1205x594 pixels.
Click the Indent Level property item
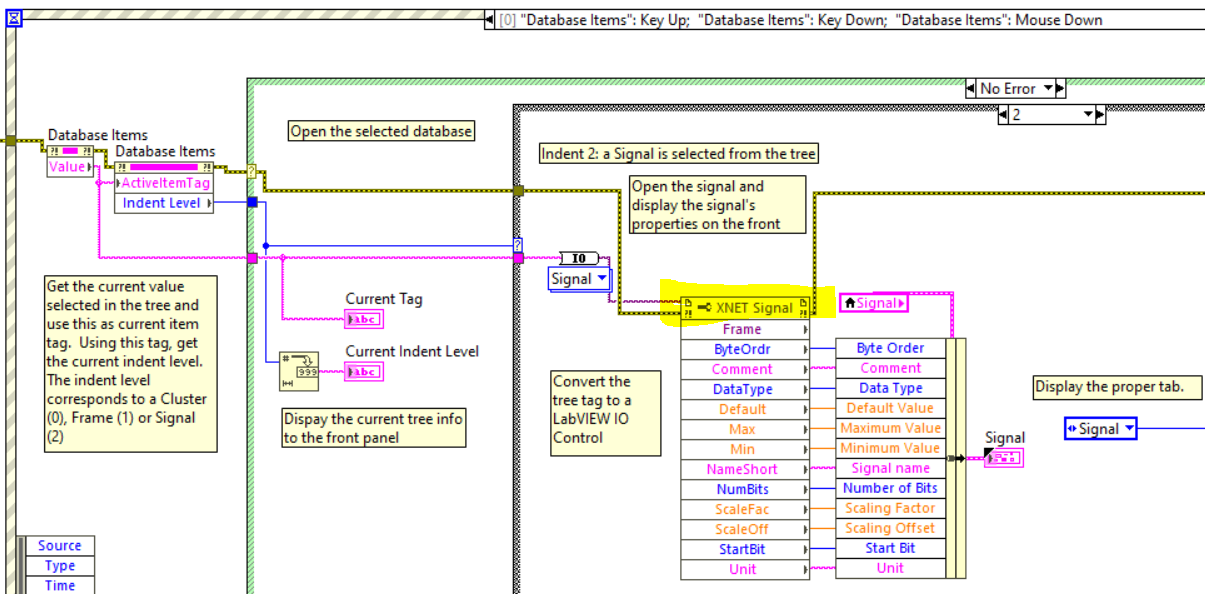(162, 203)
